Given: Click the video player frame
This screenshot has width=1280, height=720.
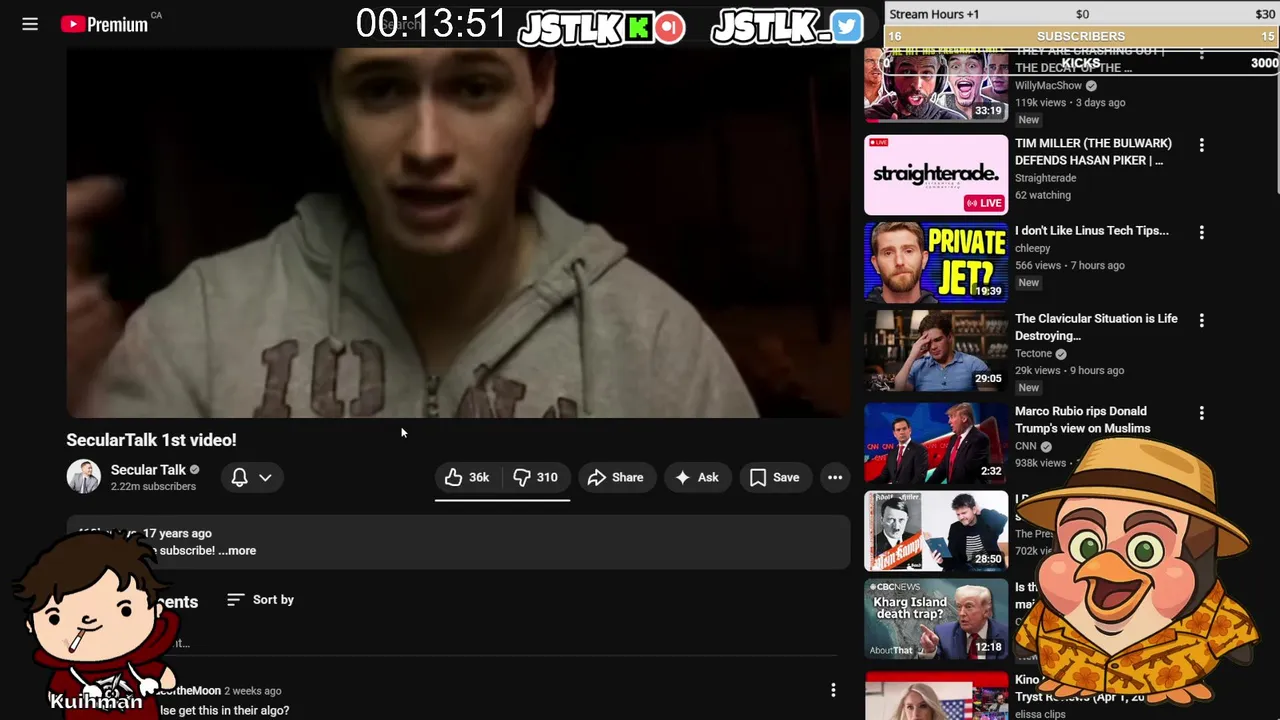Looking at the screenshot, I should [458, 232].
